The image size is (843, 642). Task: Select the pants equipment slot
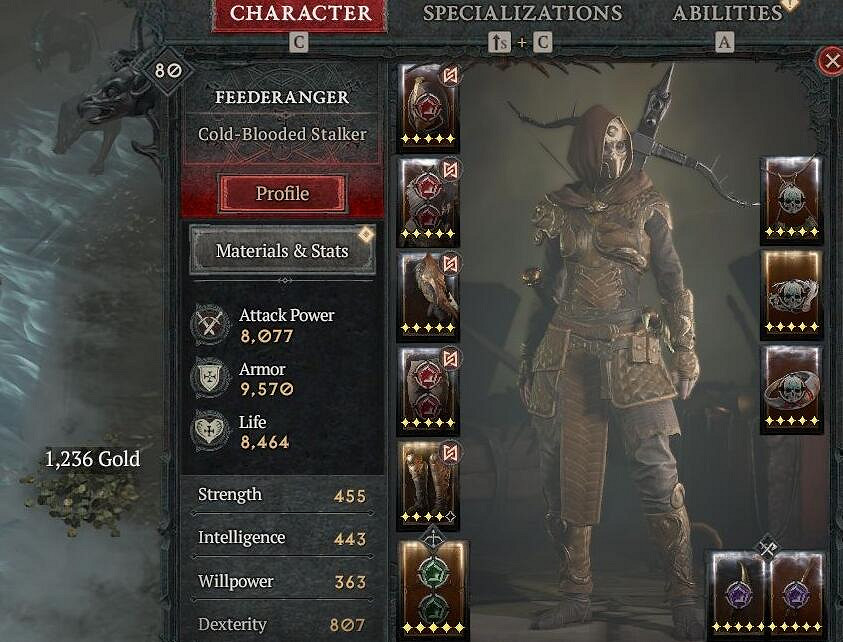pyautogui.click(x=428, y=389)
